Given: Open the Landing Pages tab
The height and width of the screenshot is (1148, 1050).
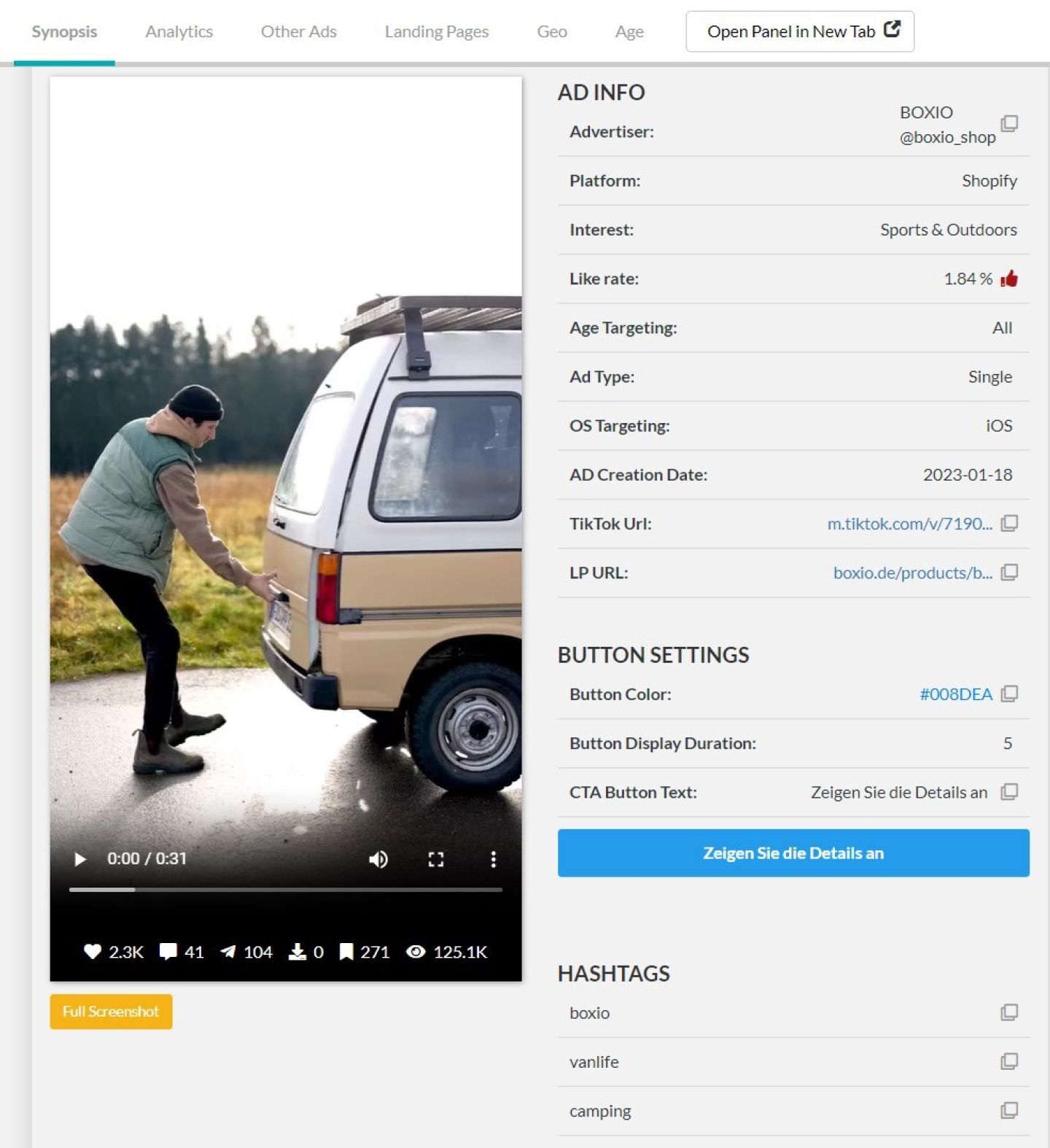Looking at the screenshot, I should 436,31.
